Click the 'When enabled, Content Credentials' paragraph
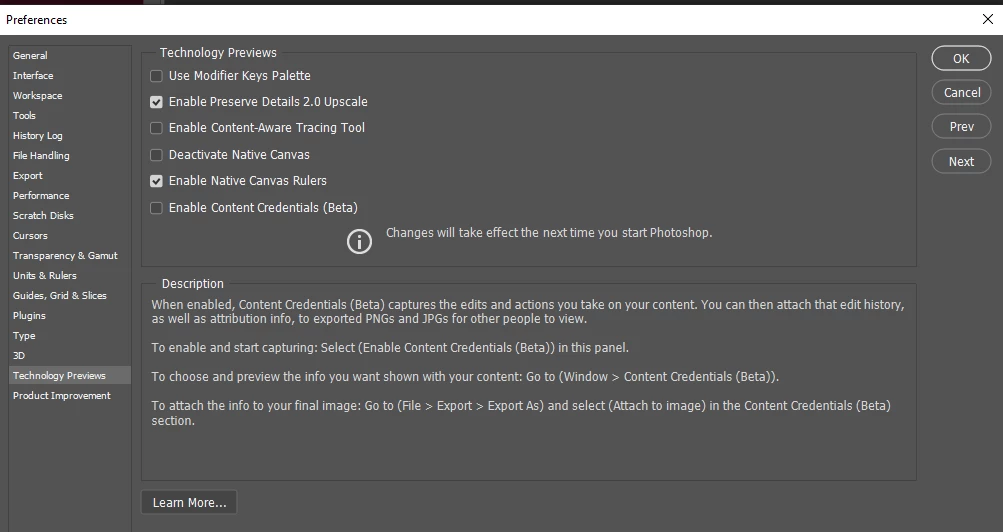 [x=528, y=311]
